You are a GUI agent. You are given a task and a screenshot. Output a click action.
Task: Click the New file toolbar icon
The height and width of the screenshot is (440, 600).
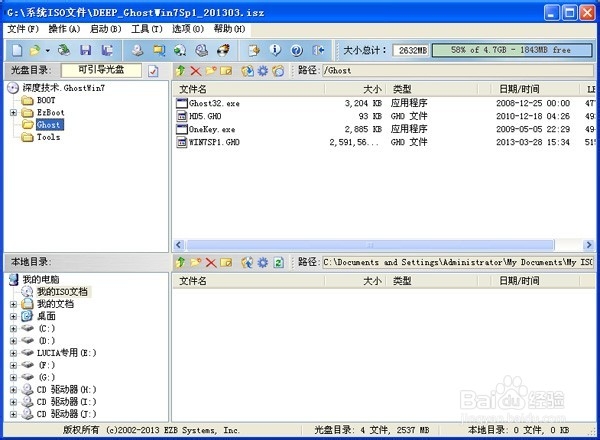[17, 50]
